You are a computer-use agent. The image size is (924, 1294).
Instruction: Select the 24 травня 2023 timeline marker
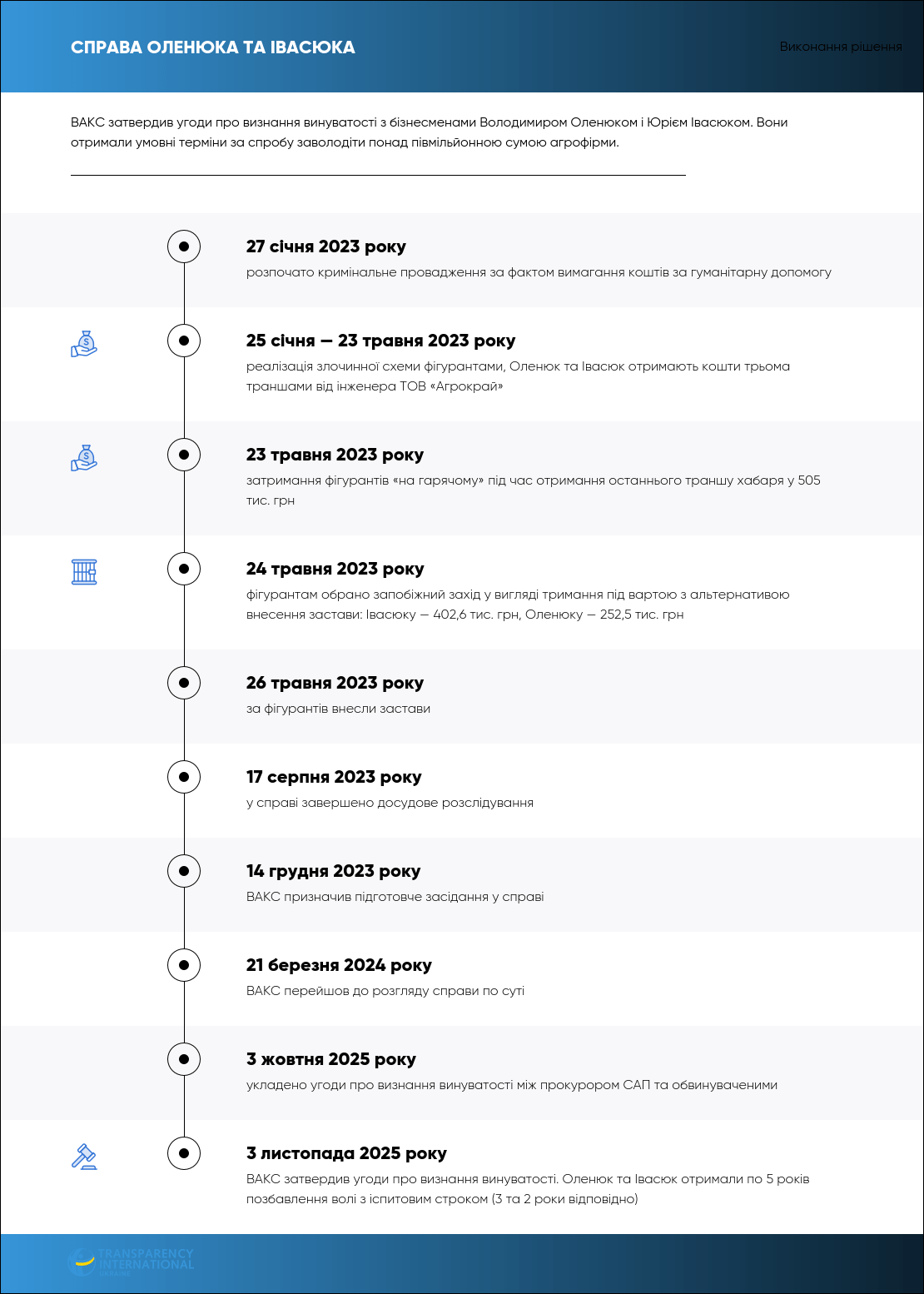click(x=184, y=569)
